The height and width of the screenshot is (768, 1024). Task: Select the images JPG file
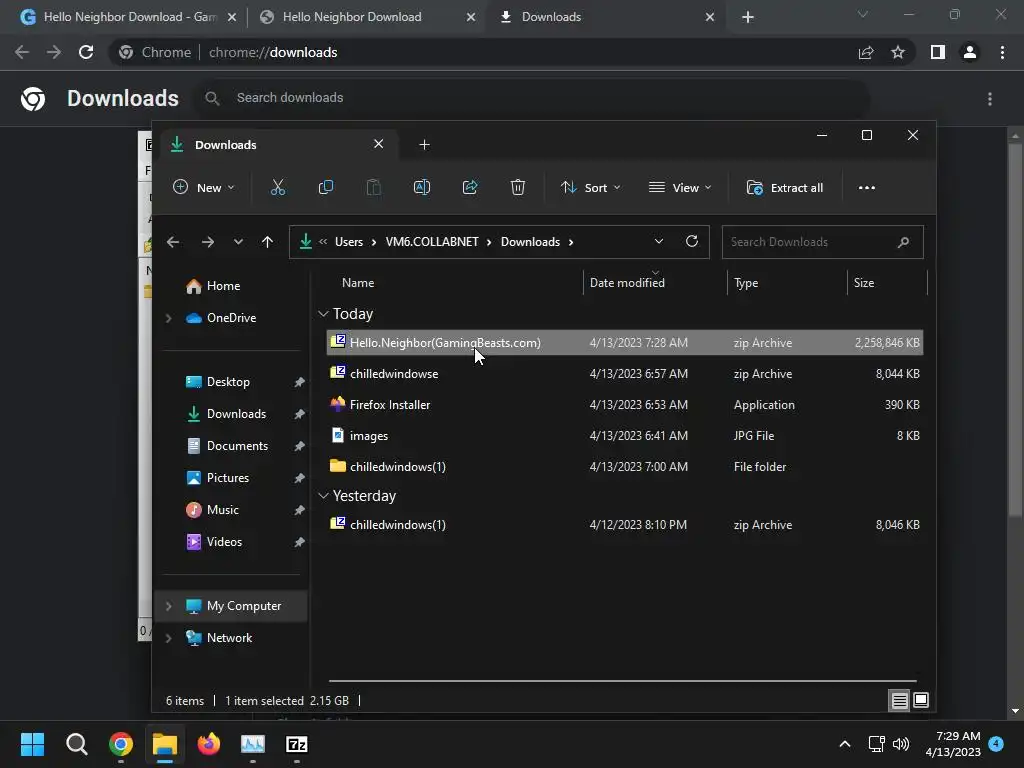click(x=624, y=436)
